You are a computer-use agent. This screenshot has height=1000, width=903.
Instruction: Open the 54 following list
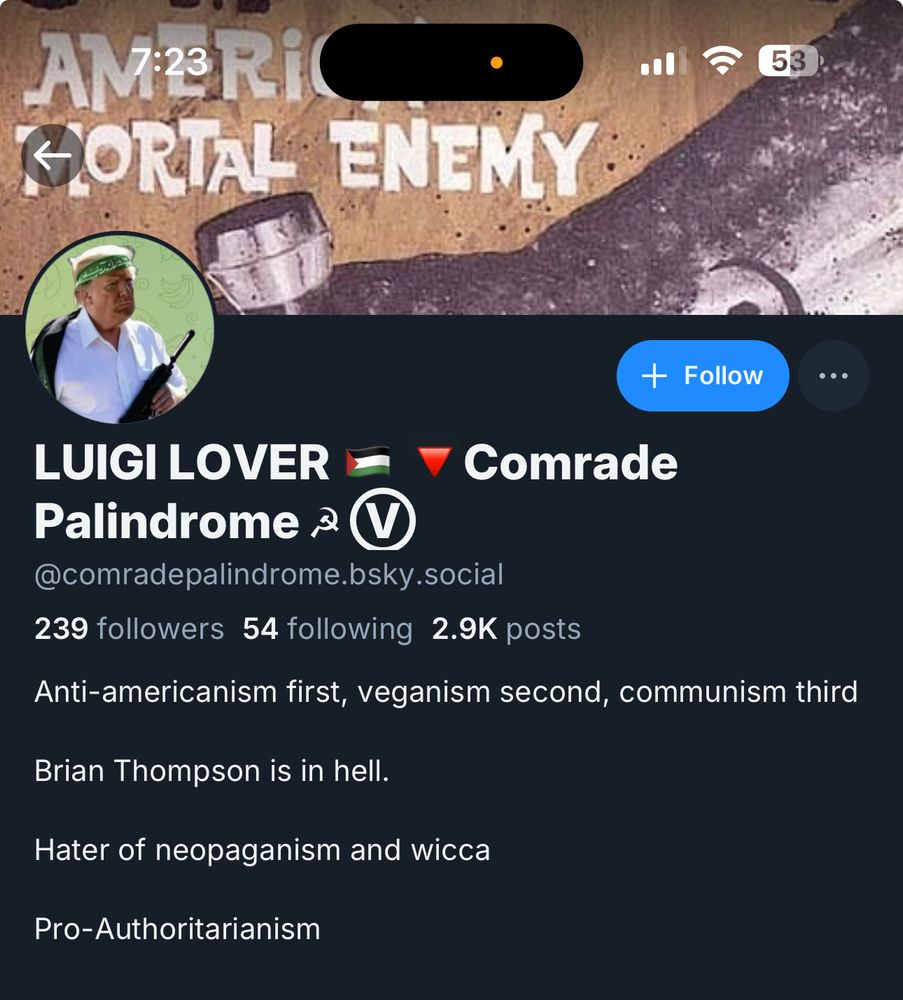[327, 628]
